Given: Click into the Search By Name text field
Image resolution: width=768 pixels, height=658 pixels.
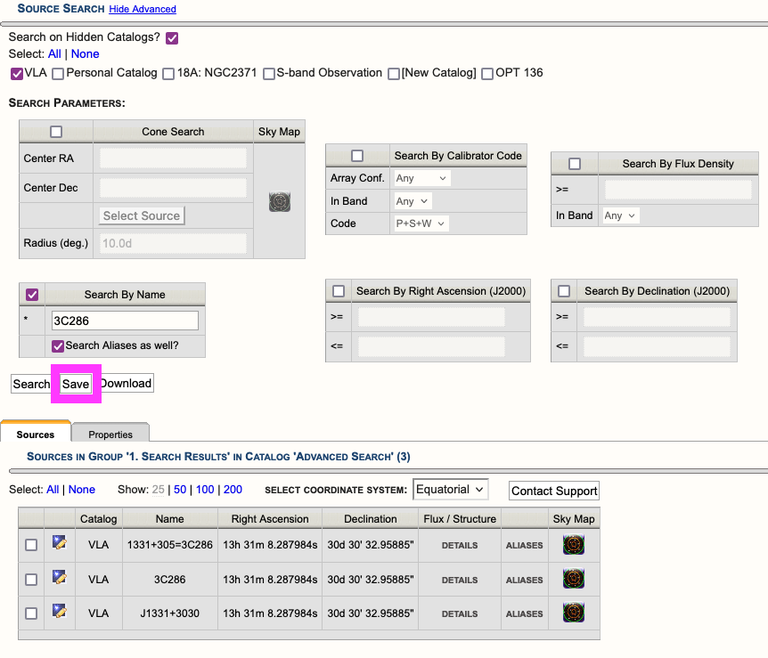Looking at the screenshot, I should coord(125,321).
